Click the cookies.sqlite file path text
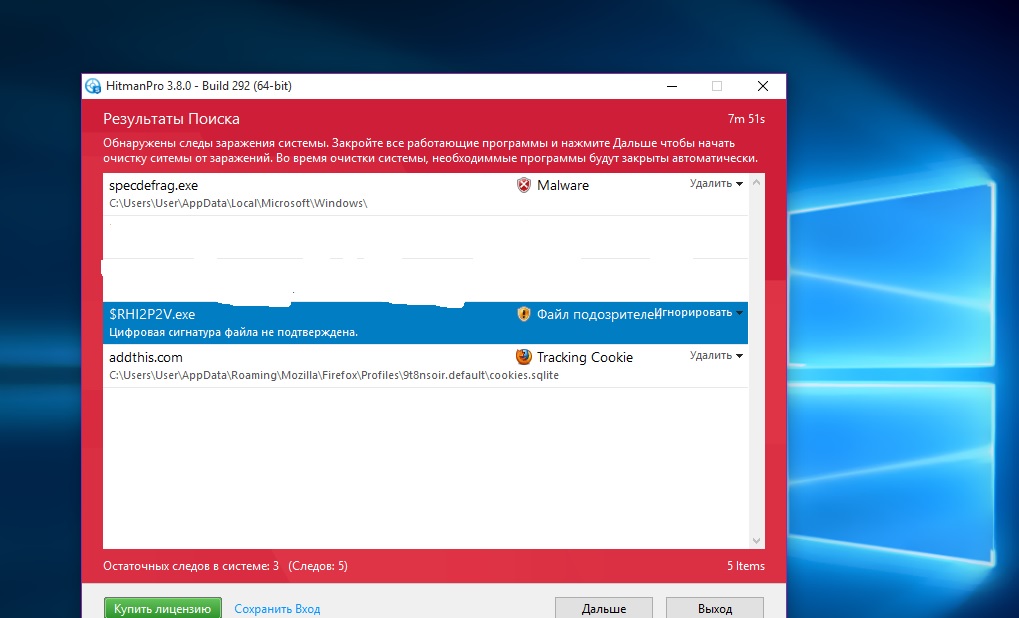The width and height of the screenshot is (1019, 618). pyautogui.click(x=334, y=375)
